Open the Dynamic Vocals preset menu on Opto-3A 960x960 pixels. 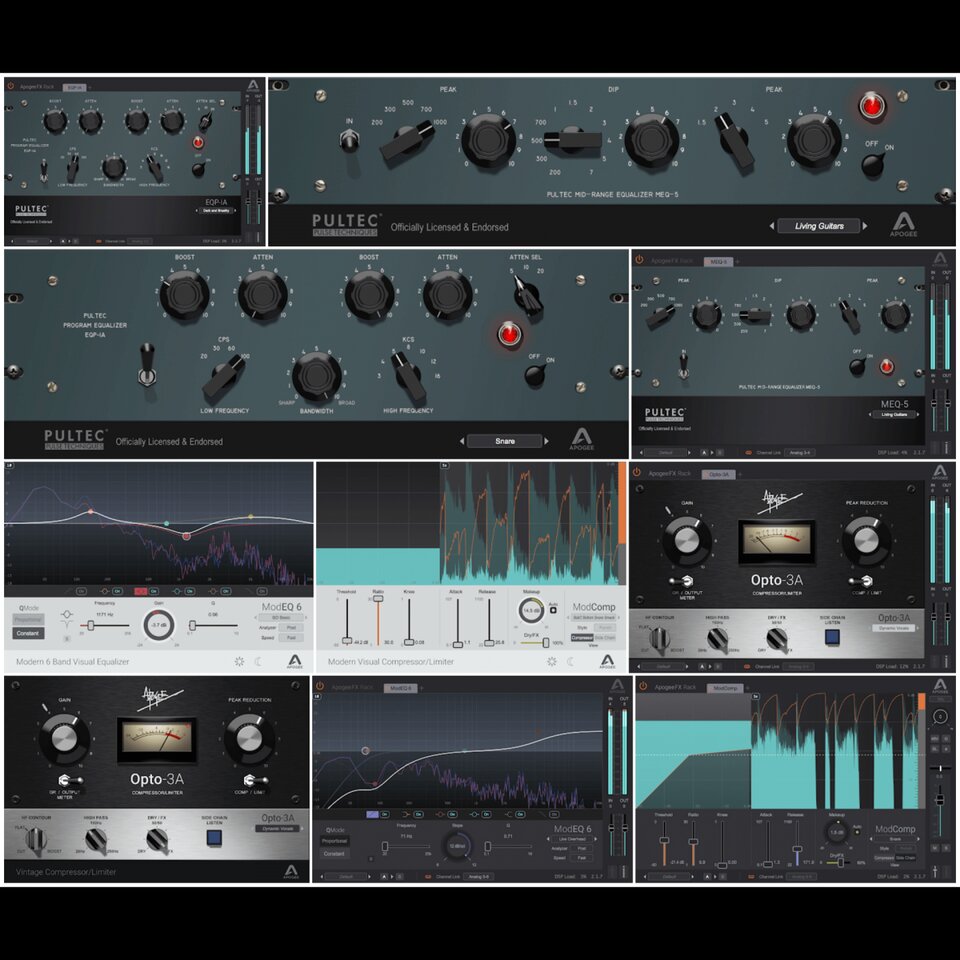pos(895,628)
